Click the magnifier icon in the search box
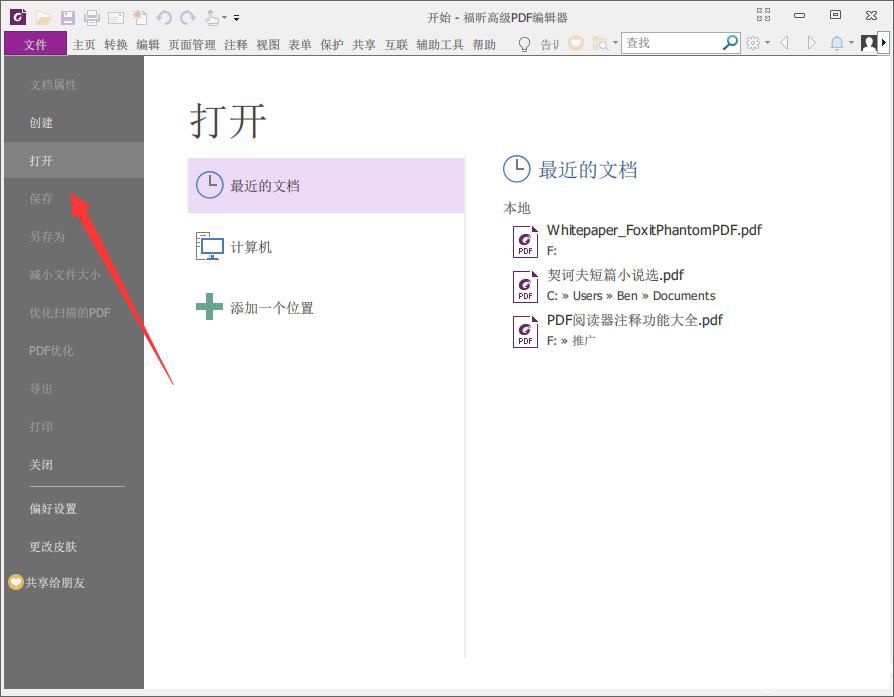 coord(729,43)
